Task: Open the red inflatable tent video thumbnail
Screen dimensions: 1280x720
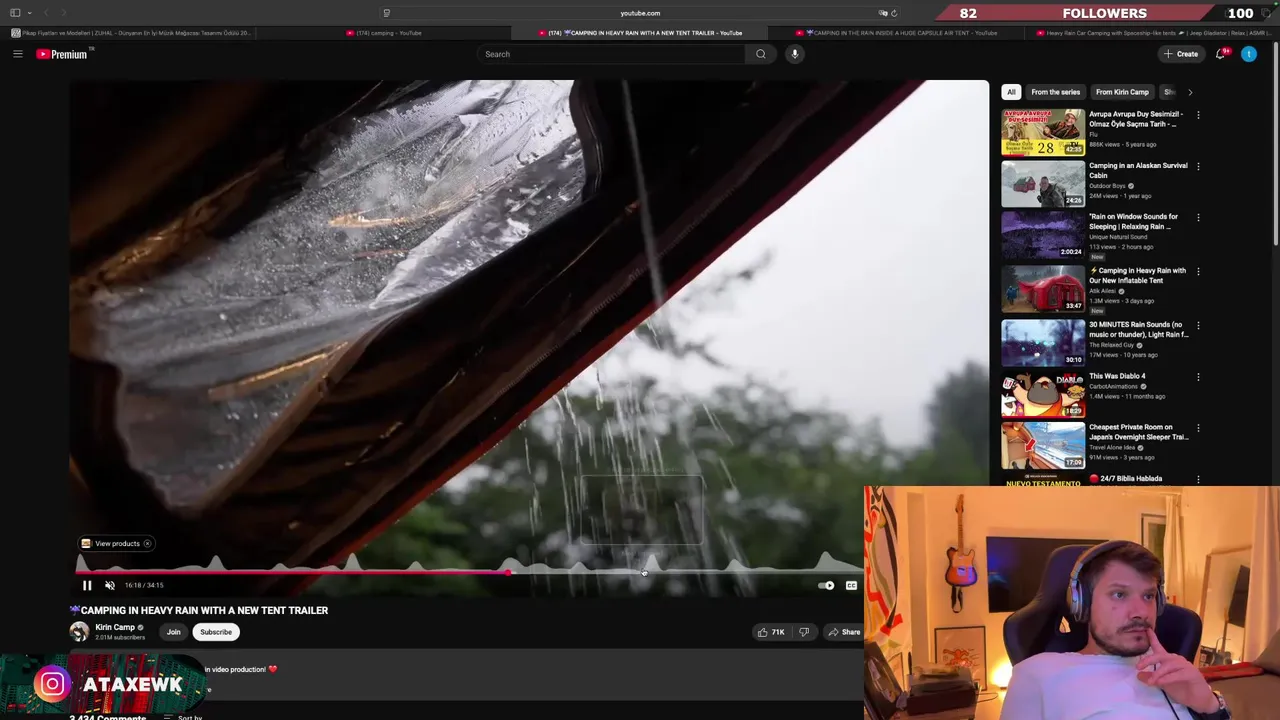Action: 1043,289
